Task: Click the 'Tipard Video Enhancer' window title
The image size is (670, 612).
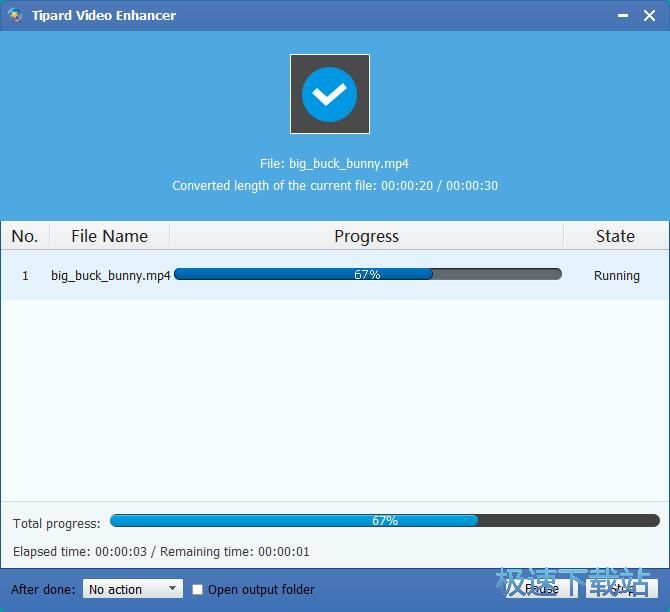Action: coord(104,15)
